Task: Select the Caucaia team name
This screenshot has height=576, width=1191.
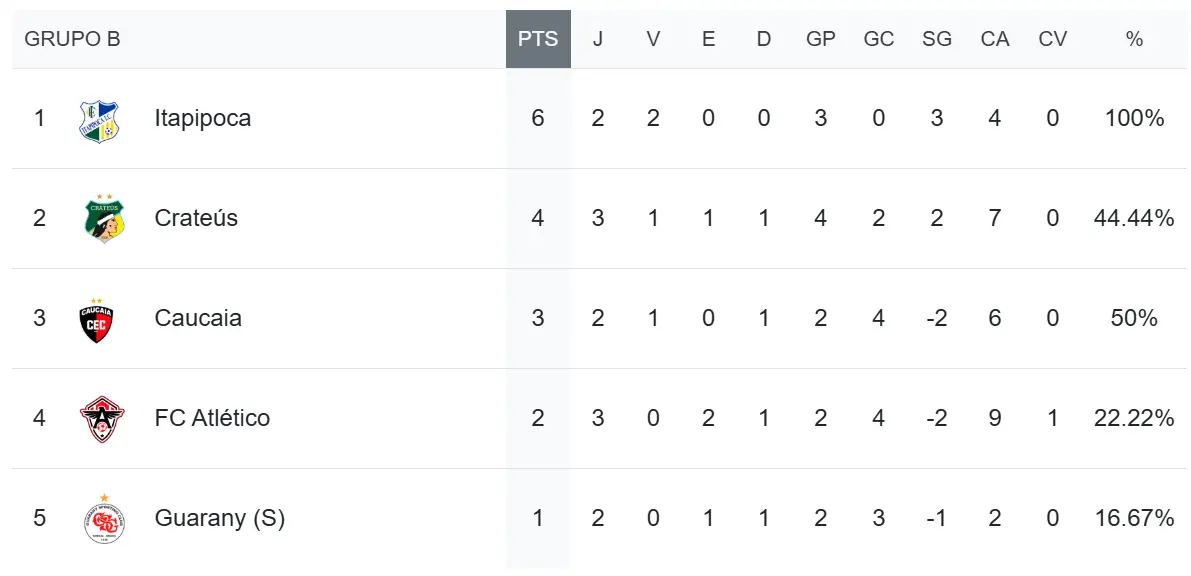Action: click(x=198, y=318)
